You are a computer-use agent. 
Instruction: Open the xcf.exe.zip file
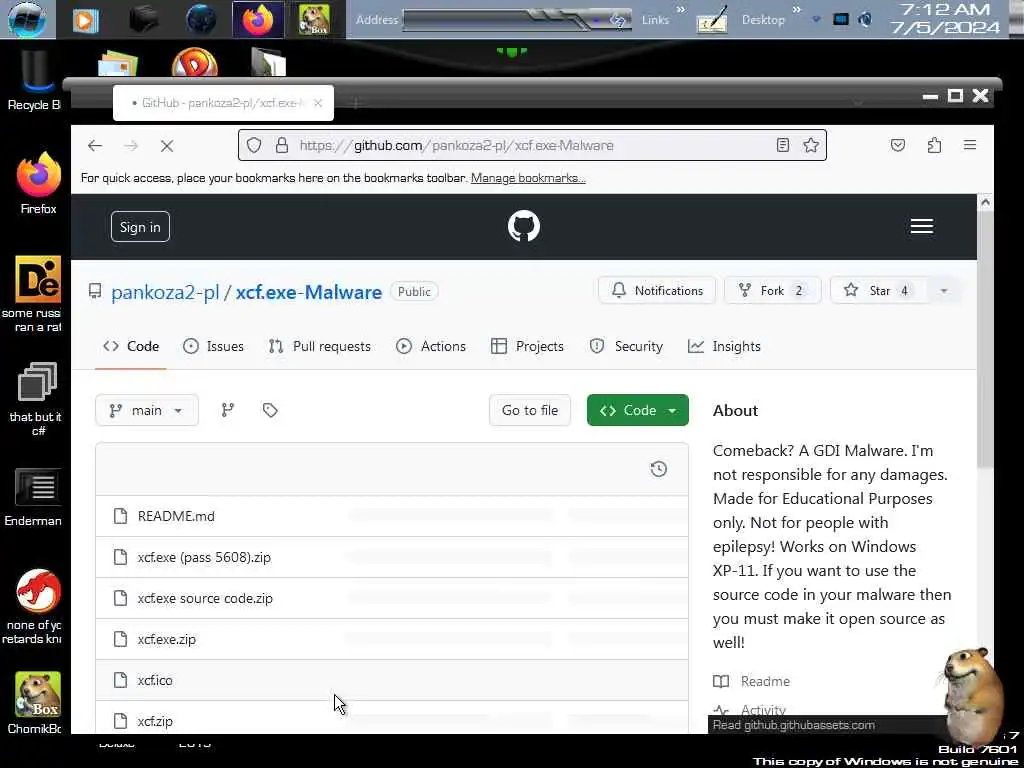167,639
